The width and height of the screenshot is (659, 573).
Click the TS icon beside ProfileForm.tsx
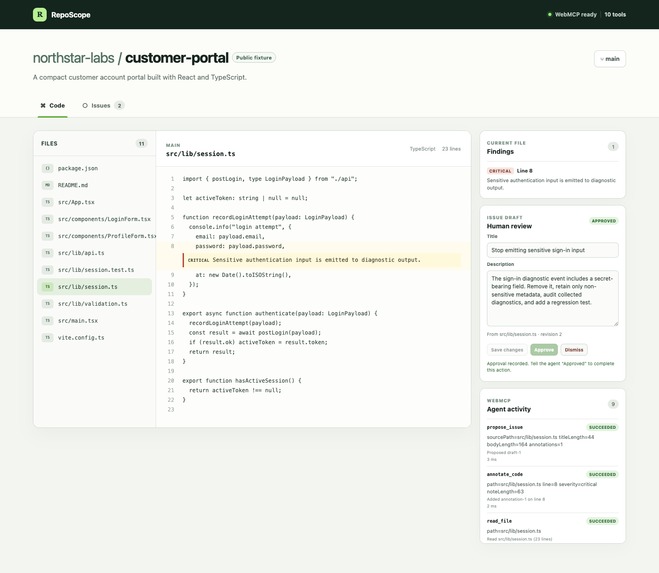(x=47, y=236)
